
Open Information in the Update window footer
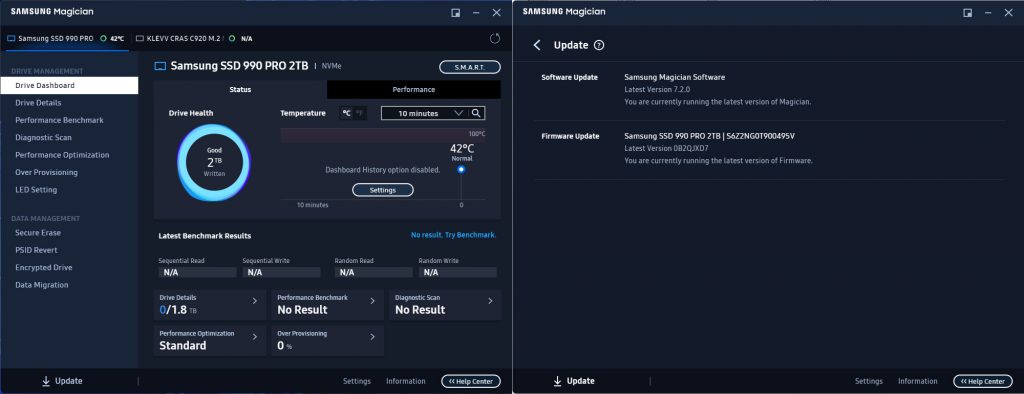918,381
